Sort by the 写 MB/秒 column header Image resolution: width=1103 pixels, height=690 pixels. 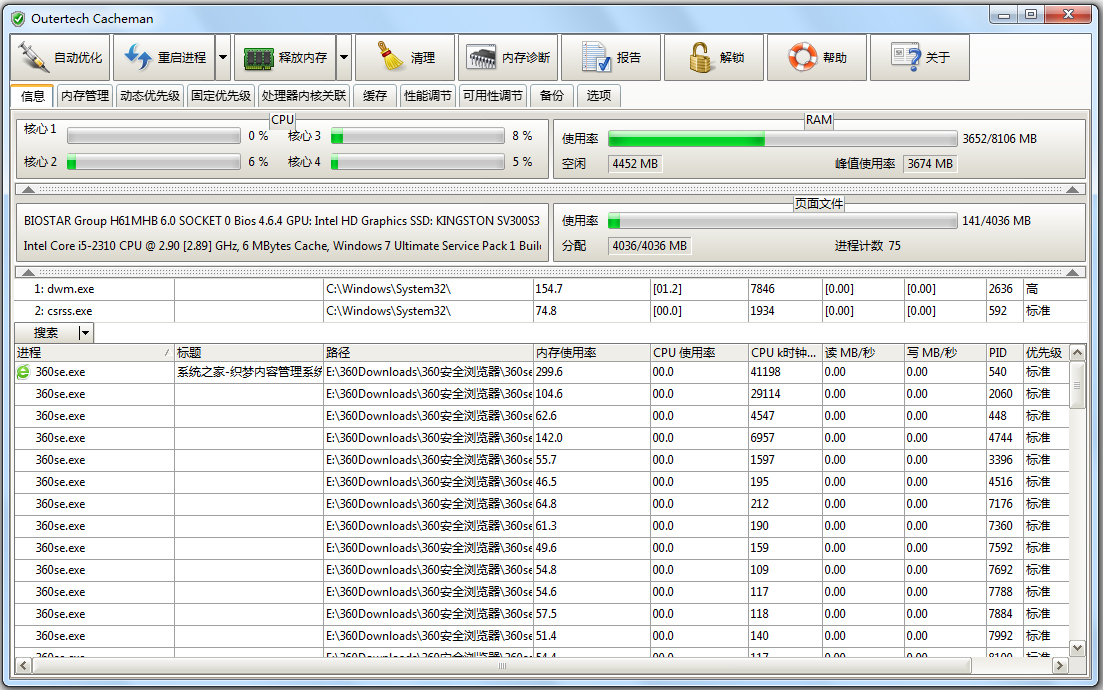tap(945, 352)
